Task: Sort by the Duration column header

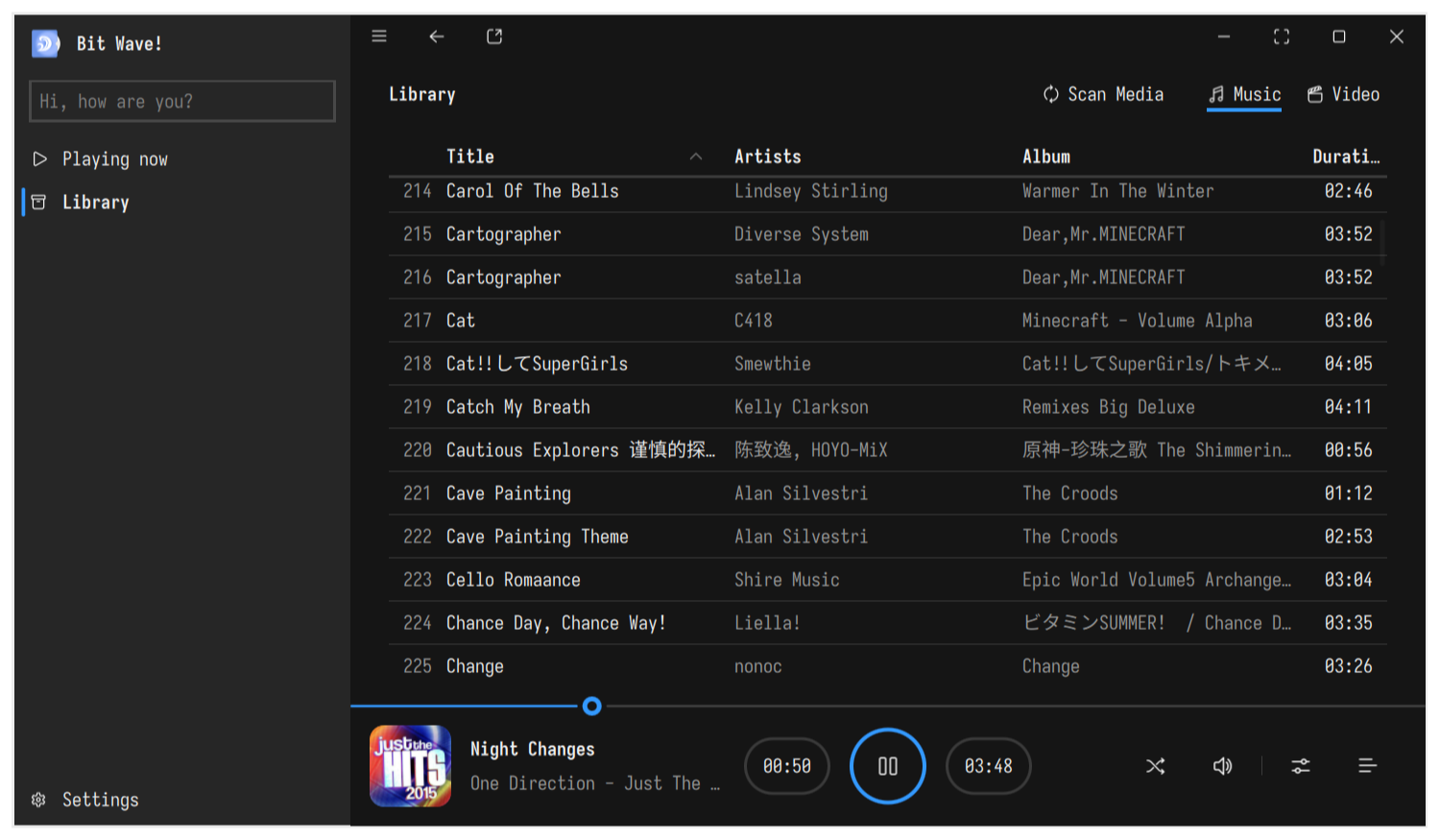Action: coord(1346,156)
